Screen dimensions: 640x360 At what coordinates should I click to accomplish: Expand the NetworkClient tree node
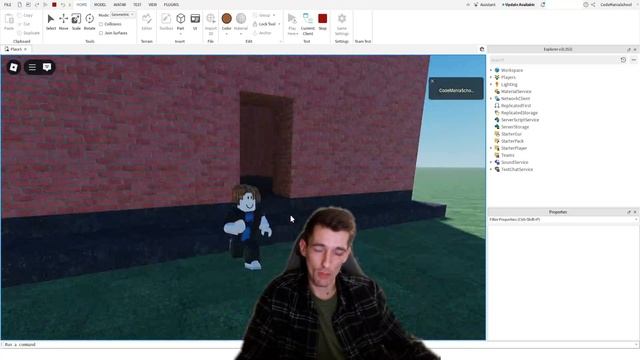(x=491, y=98)
